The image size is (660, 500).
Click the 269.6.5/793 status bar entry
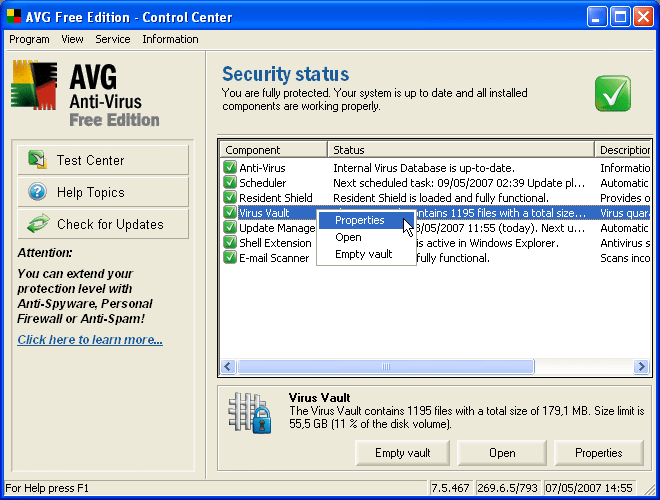[508, 488]
